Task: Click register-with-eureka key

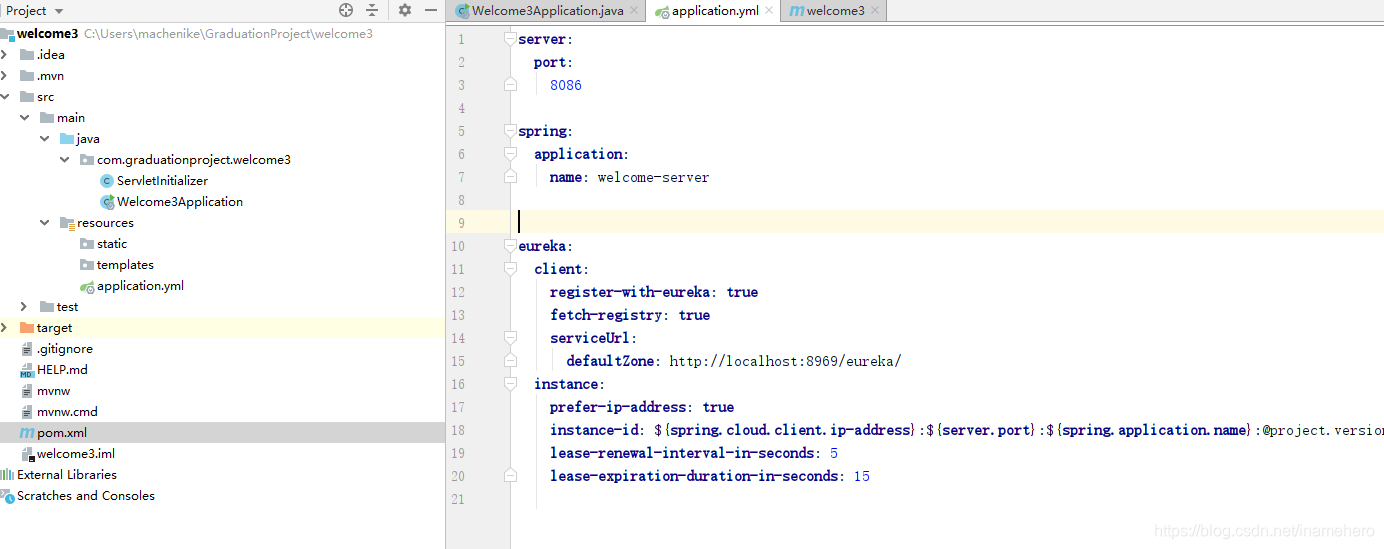Action: [633, 292]
